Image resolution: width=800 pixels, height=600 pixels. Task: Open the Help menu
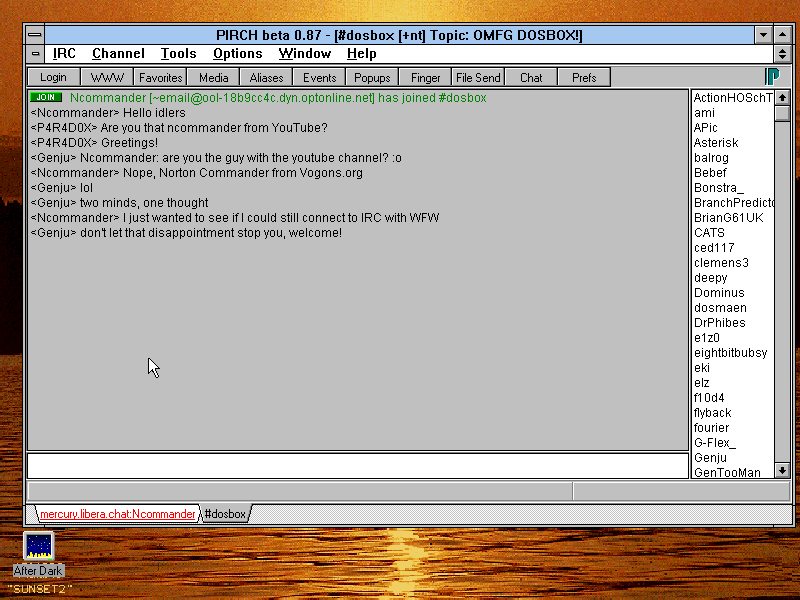click(362, 54)
